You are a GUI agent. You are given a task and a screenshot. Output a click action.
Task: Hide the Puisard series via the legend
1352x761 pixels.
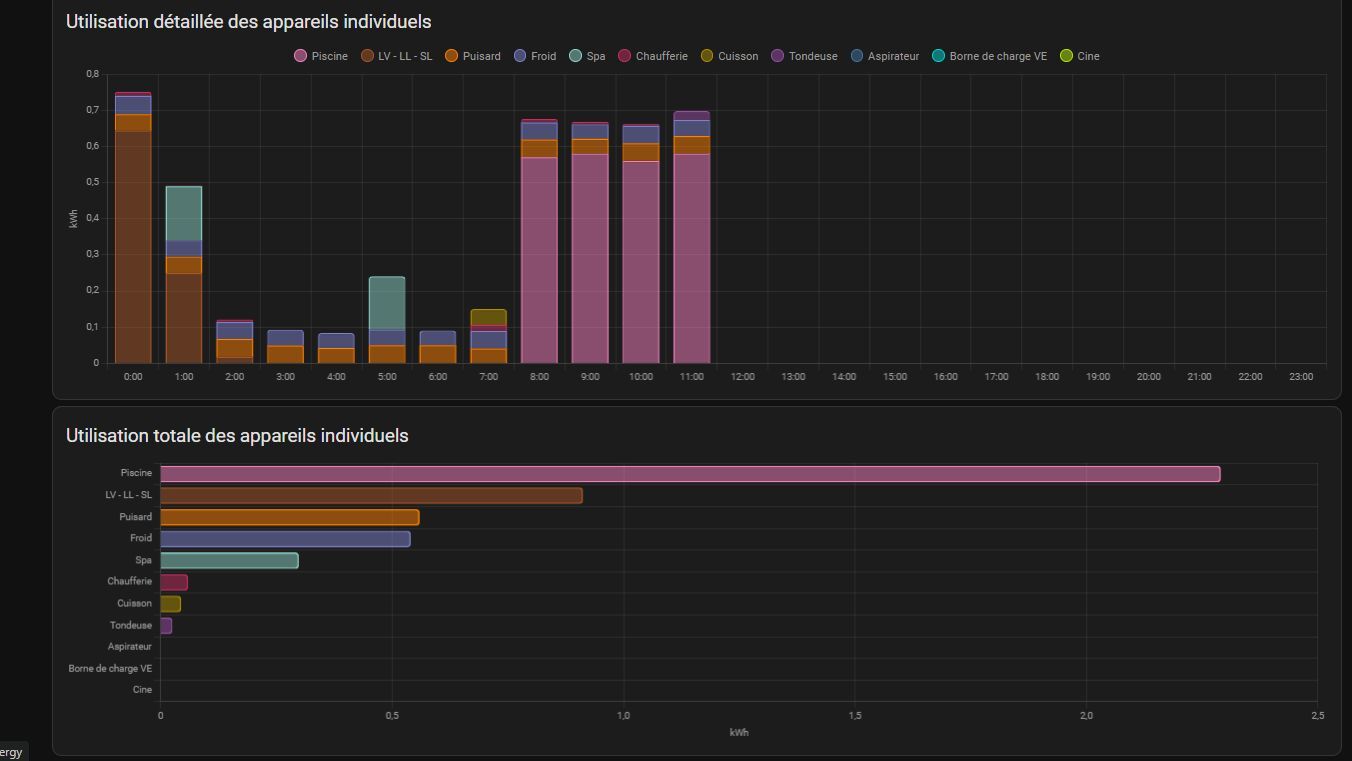[472, 56]
